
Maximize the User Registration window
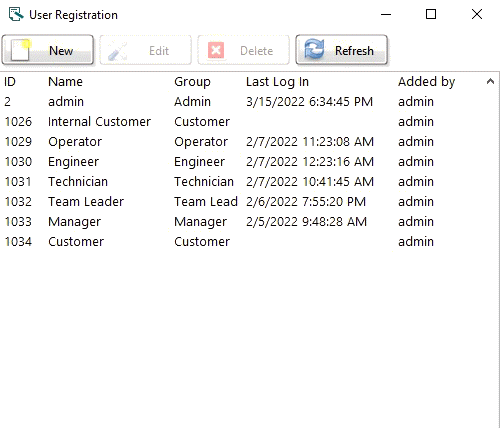click(x=431, y=14)
